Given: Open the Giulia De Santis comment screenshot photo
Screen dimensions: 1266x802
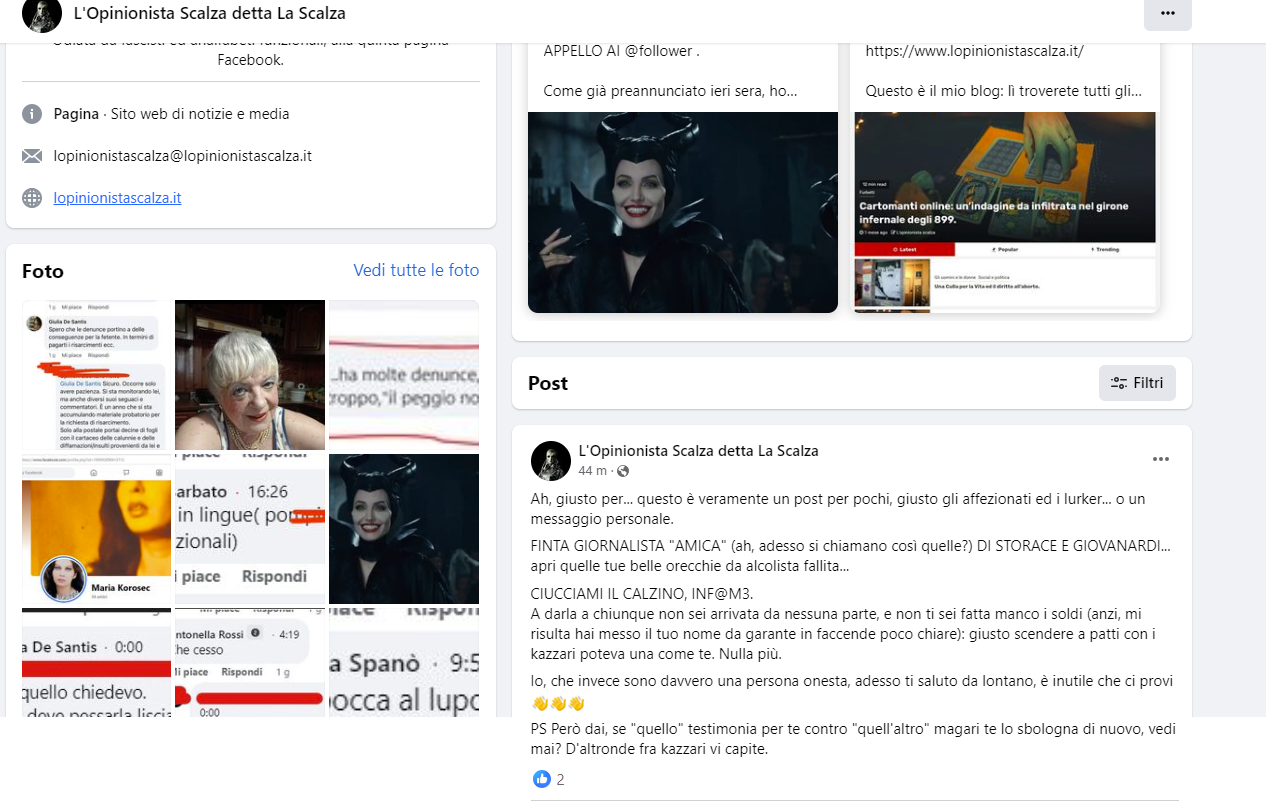Looking at the screenshot, I should [97, 375].
